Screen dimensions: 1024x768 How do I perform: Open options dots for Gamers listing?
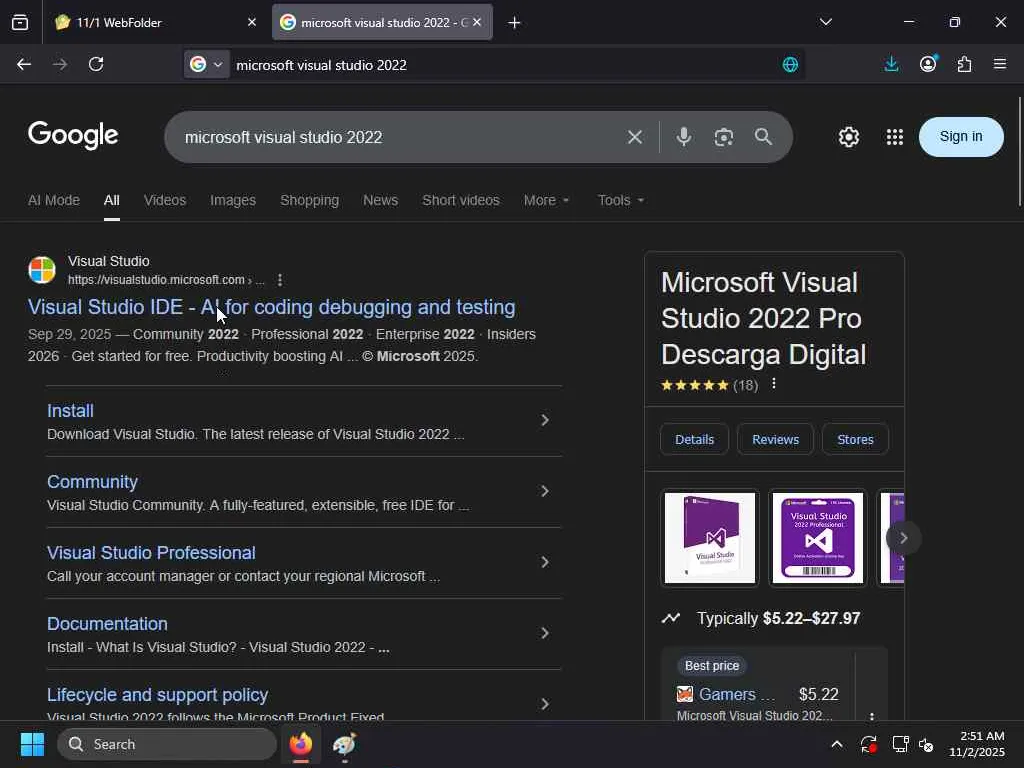872,716
